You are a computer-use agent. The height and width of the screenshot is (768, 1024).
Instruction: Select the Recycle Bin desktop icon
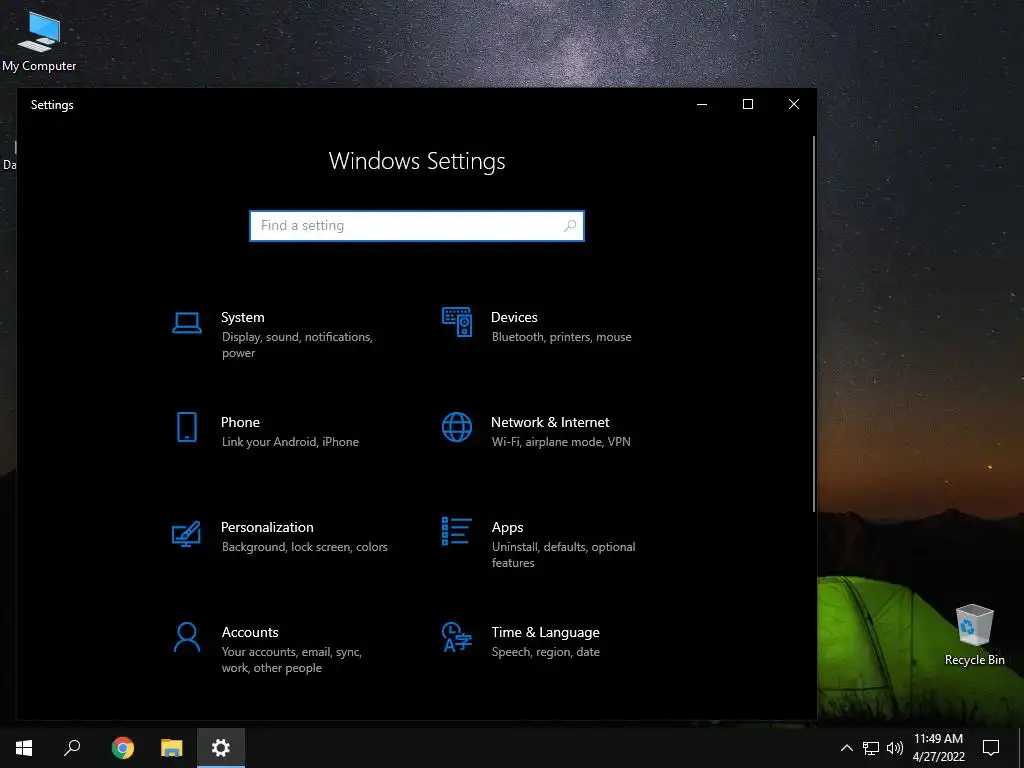pyautogui.click(x=974, y=635)
